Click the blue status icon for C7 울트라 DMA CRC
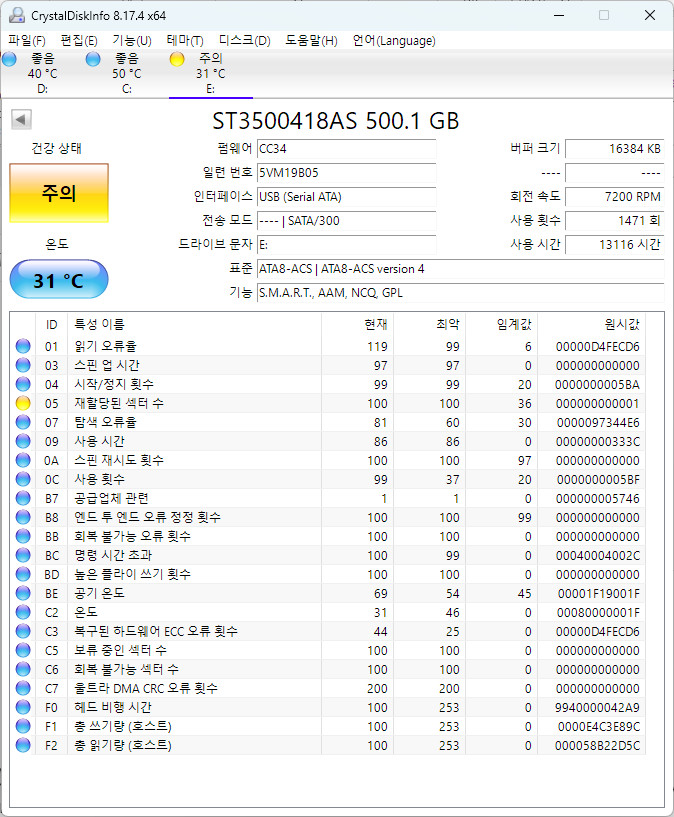This screenshot has width=674, height=817. pyautogui.click(x=23, y=688)
